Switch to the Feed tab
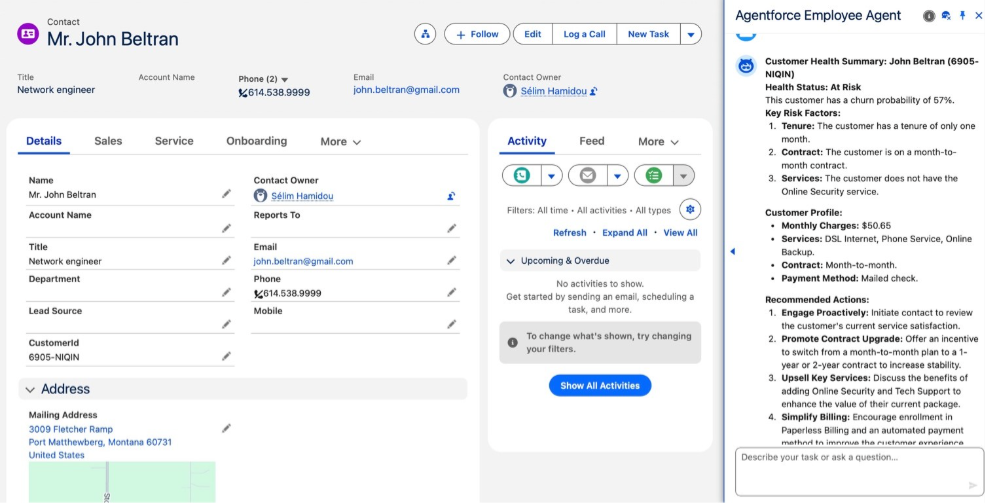The width and height of the screenshot is (985, 504). [x=591, y=141]
